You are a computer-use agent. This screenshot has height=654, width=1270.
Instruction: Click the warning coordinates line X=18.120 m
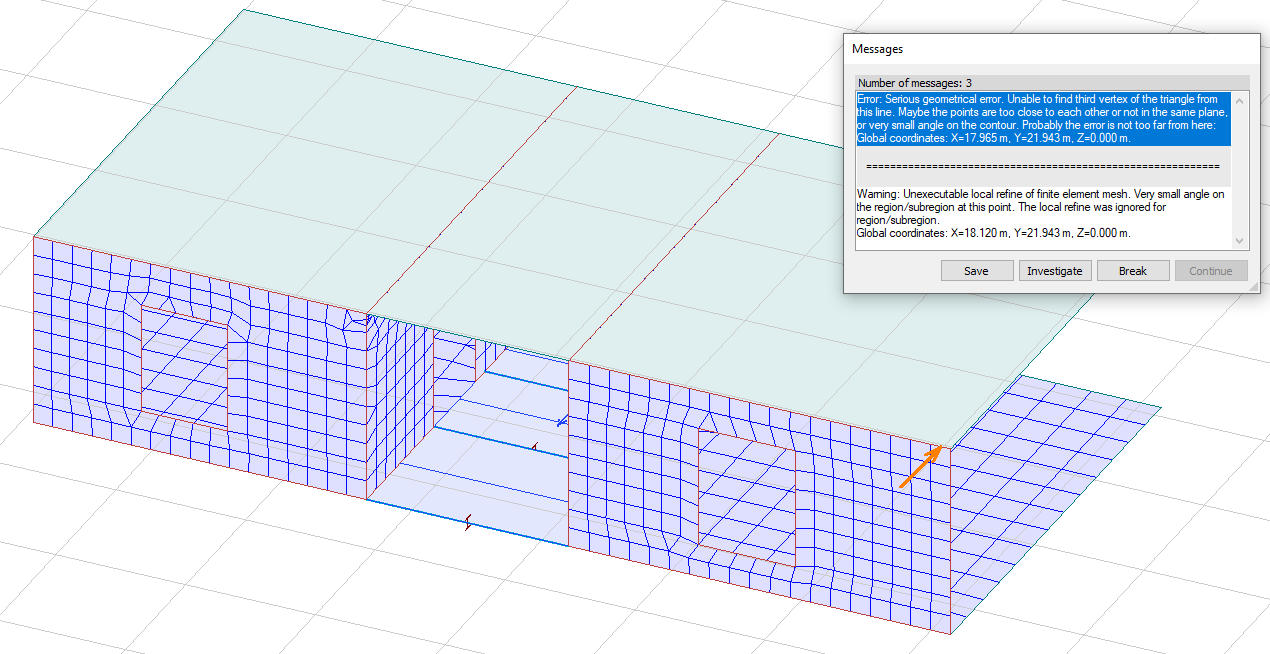[x=994, y=233]
